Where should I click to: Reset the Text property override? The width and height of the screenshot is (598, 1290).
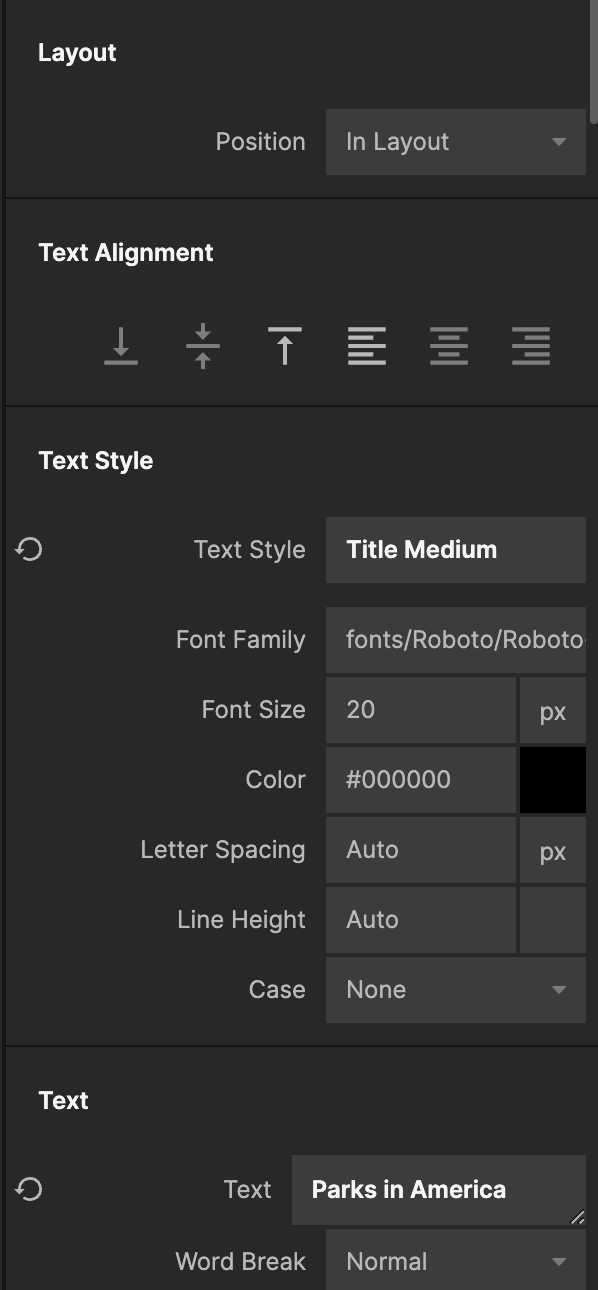[x=29, y=1189]
